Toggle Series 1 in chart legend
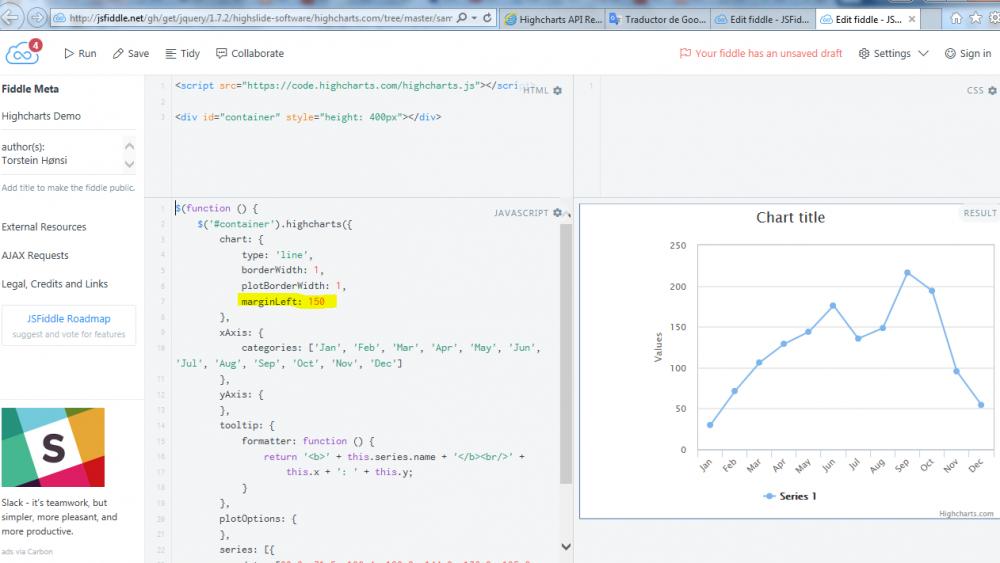1000x563 pixels. (x=790, y=496)
